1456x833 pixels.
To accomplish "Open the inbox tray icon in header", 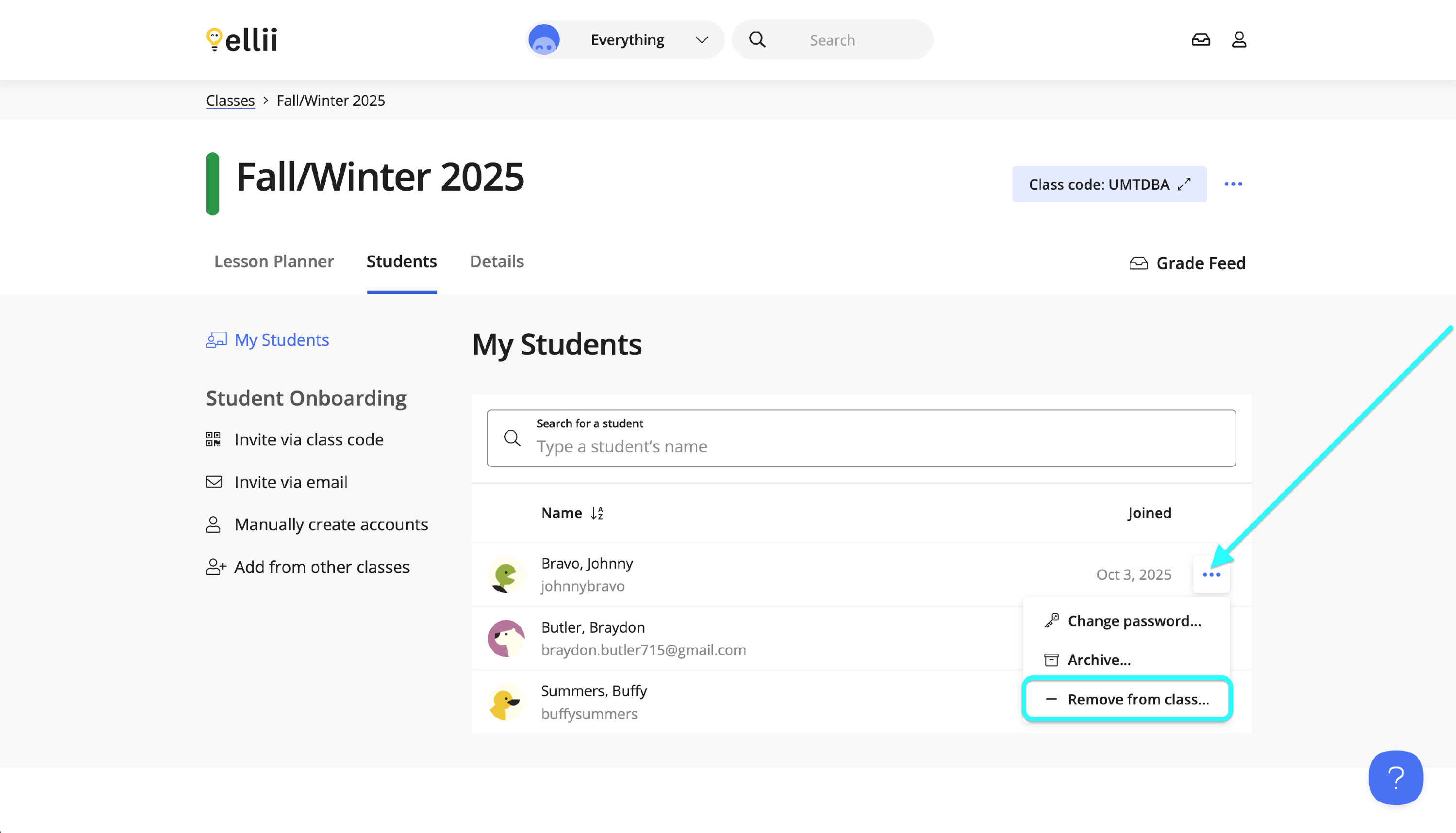I will pyautogui.click(x=1200, y=39).
